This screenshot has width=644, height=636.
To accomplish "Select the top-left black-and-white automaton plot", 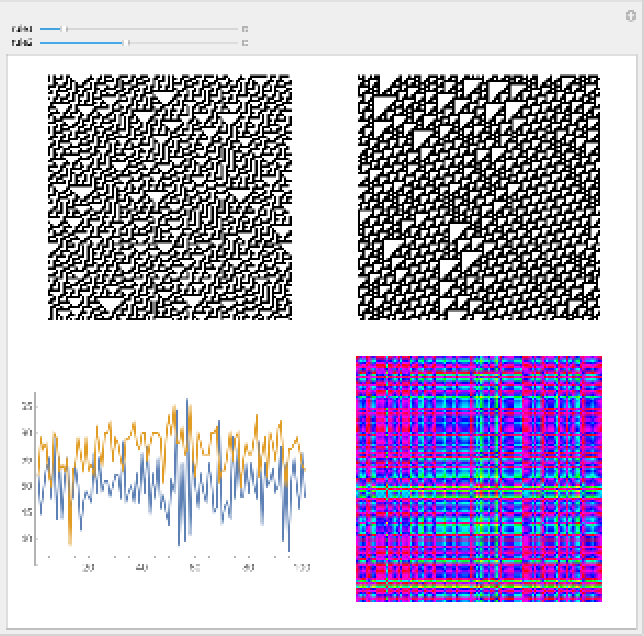I will tap(170, 197).
